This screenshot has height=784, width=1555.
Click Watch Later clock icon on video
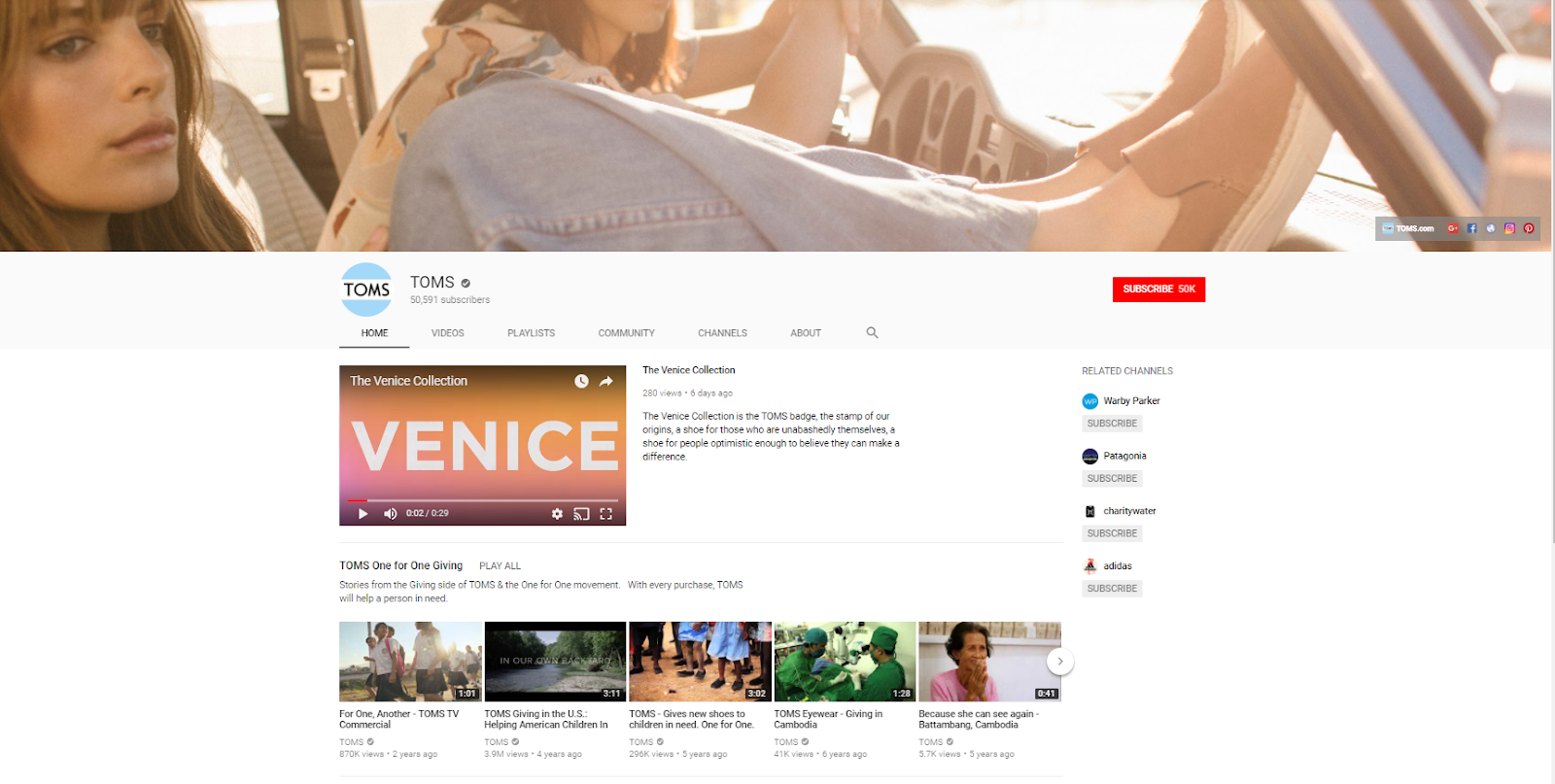click(x=581, y=381)
